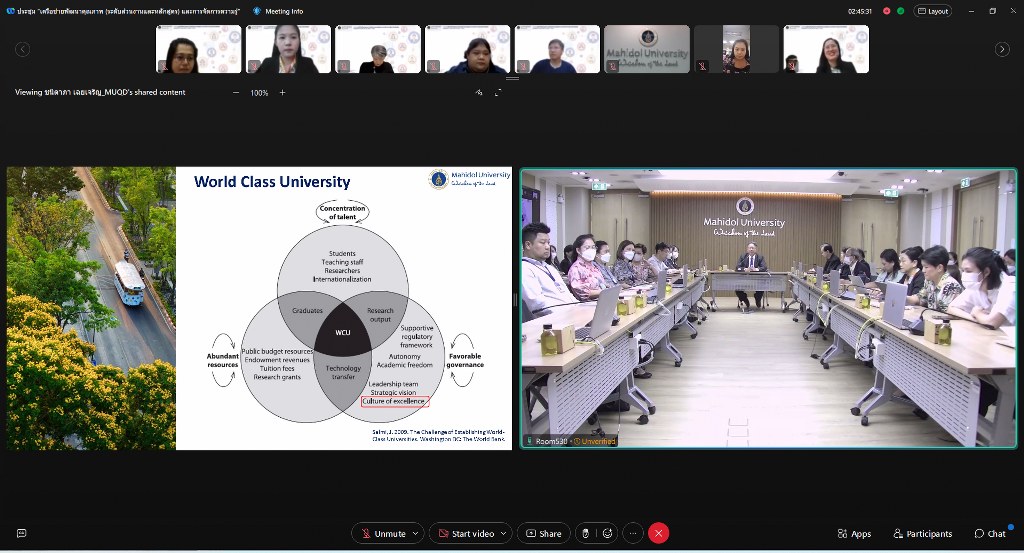Open the reactions emoji icon
The height and width of the screenshot is (553, 1024).
(607, 533)
